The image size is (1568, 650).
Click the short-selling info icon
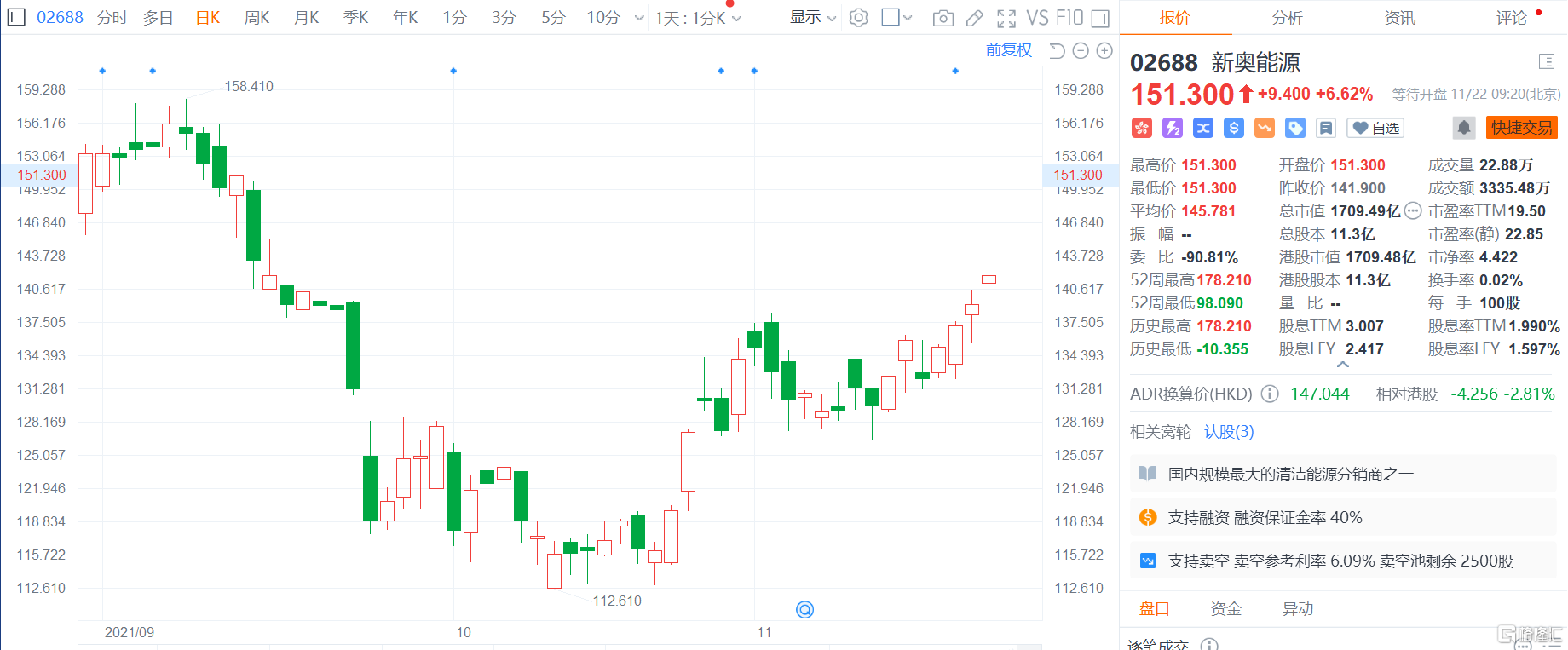tap(1148, 561)
